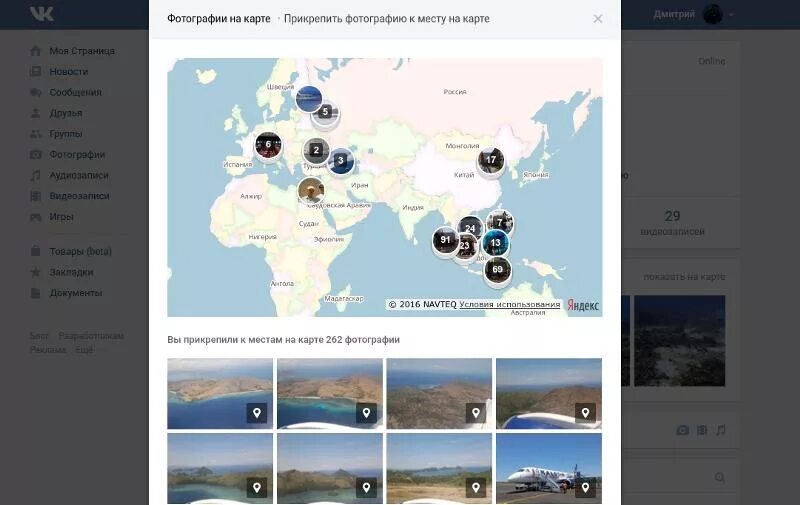Click the показать на карте link
Viewport: 800px width, 505px height.
[684, 276]
